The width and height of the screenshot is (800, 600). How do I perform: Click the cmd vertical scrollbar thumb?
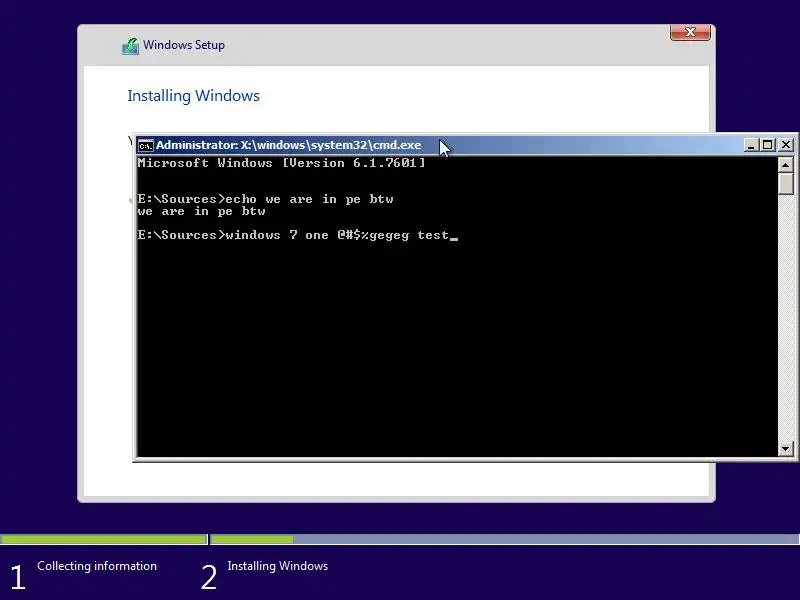point(785,183)
